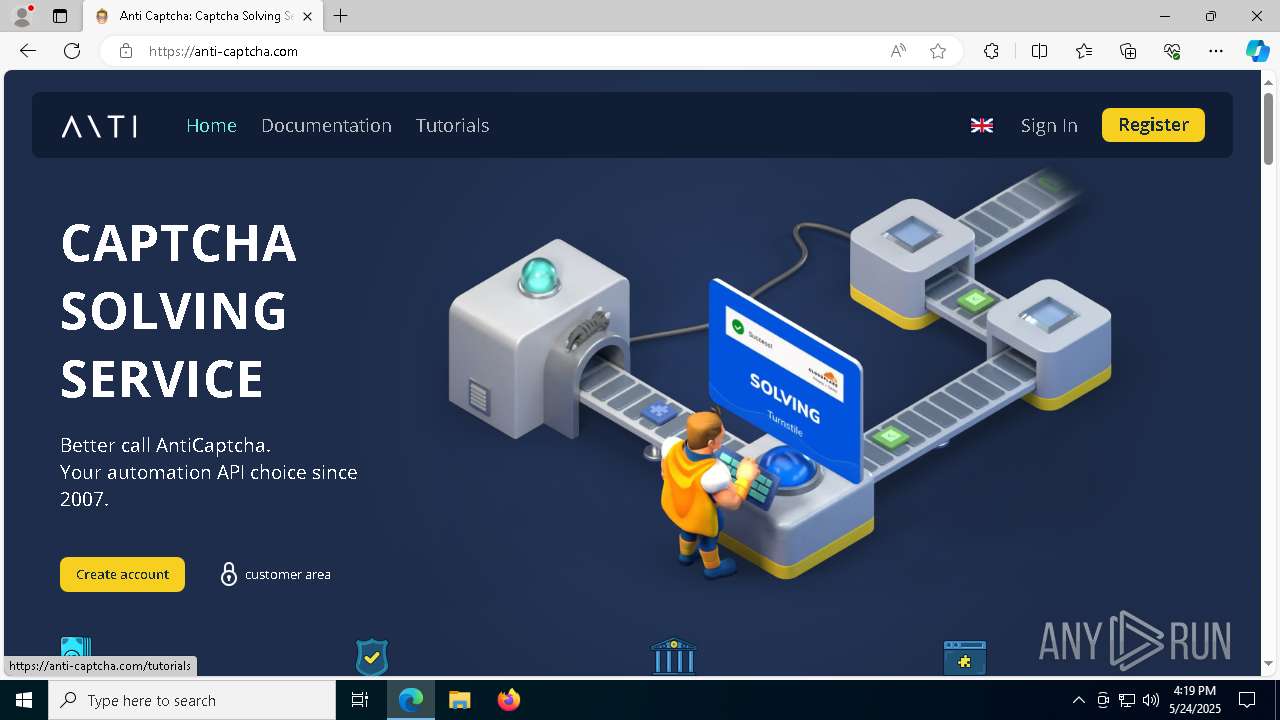
Task: Open the Copilot icon in Edge
Action: tap(1257, 51)
